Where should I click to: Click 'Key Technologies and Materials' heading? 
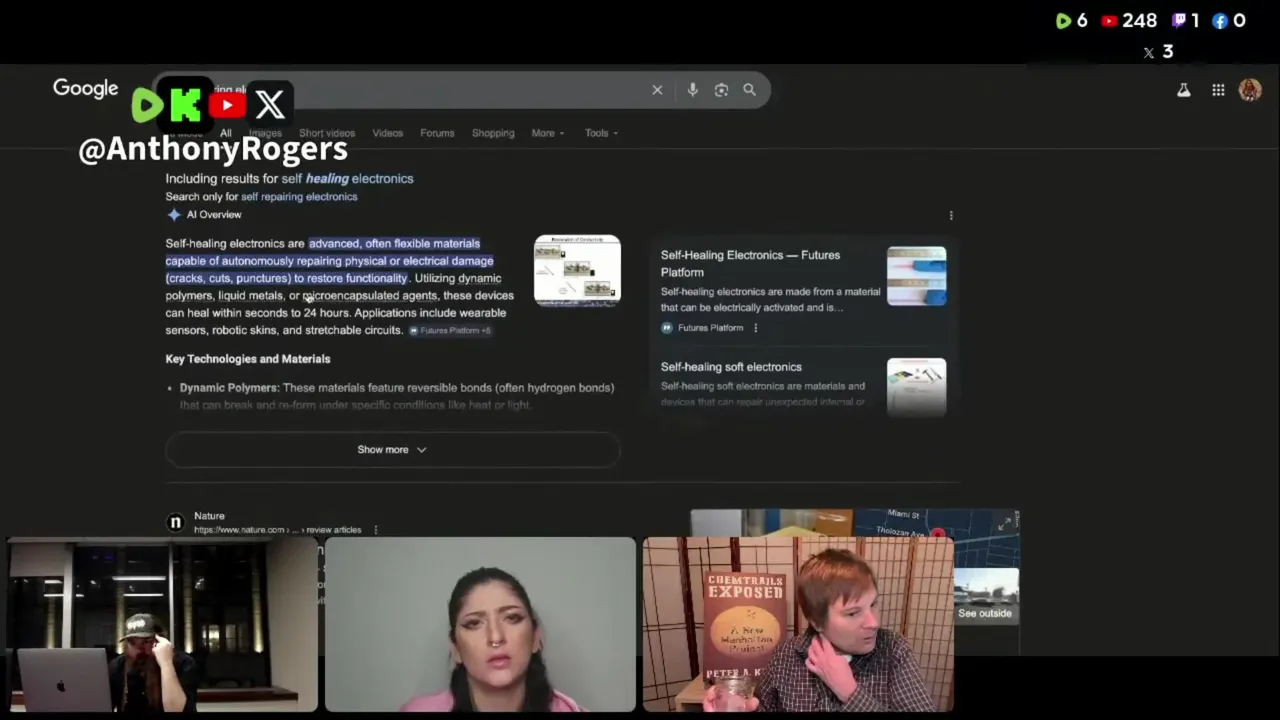tap(248, 359)
